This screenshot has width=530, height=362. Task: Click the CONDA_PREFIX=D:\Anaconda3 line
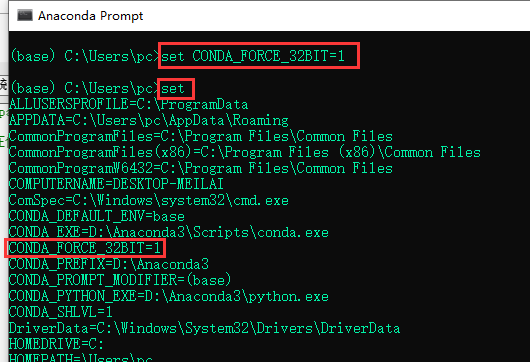click(109, 264)
